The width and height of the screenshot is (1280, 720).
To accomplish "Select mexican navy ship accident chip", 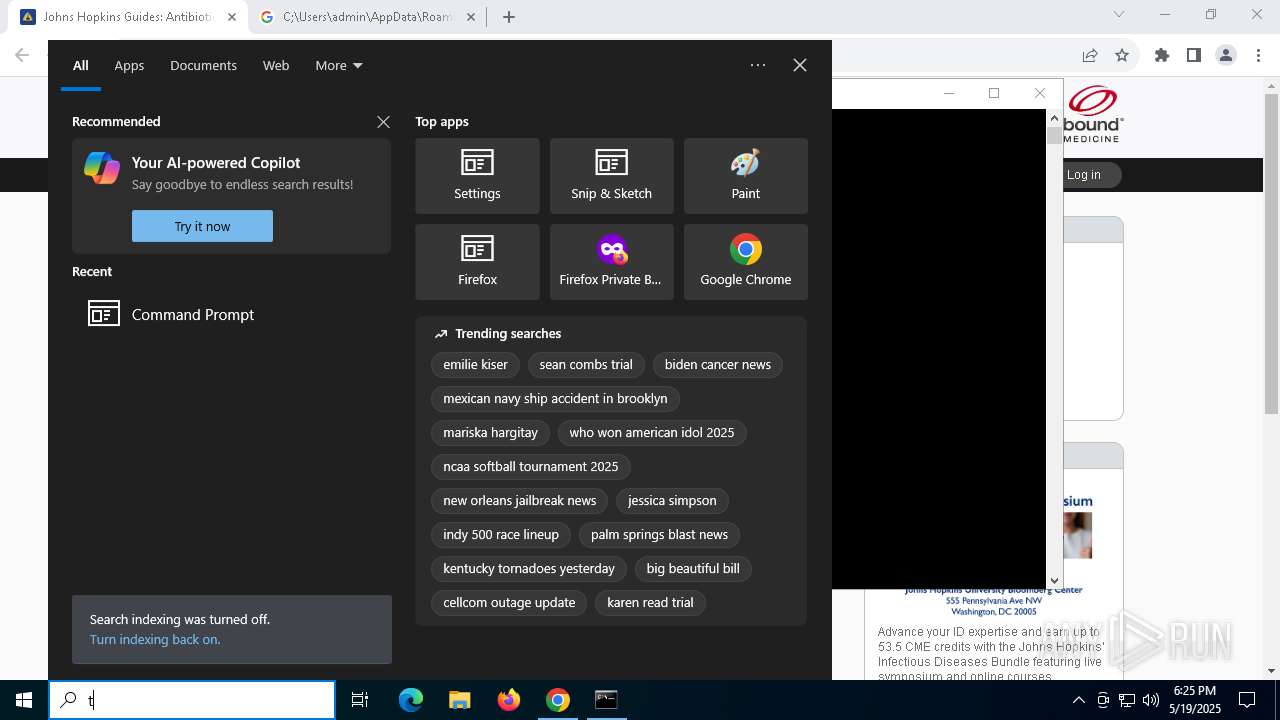I will (x=555, y=399).
